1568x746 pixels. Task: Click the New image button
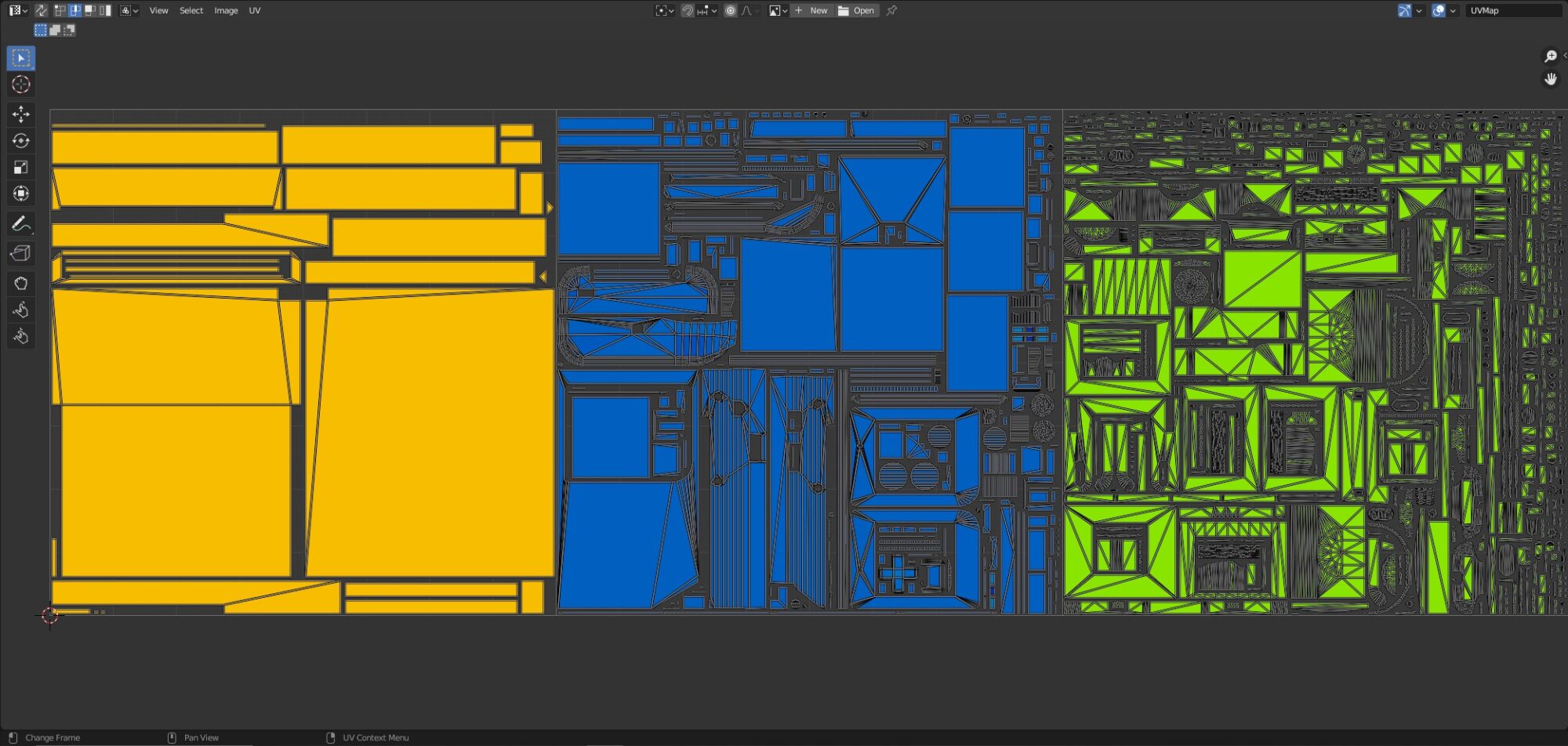(x=811, y=11)
